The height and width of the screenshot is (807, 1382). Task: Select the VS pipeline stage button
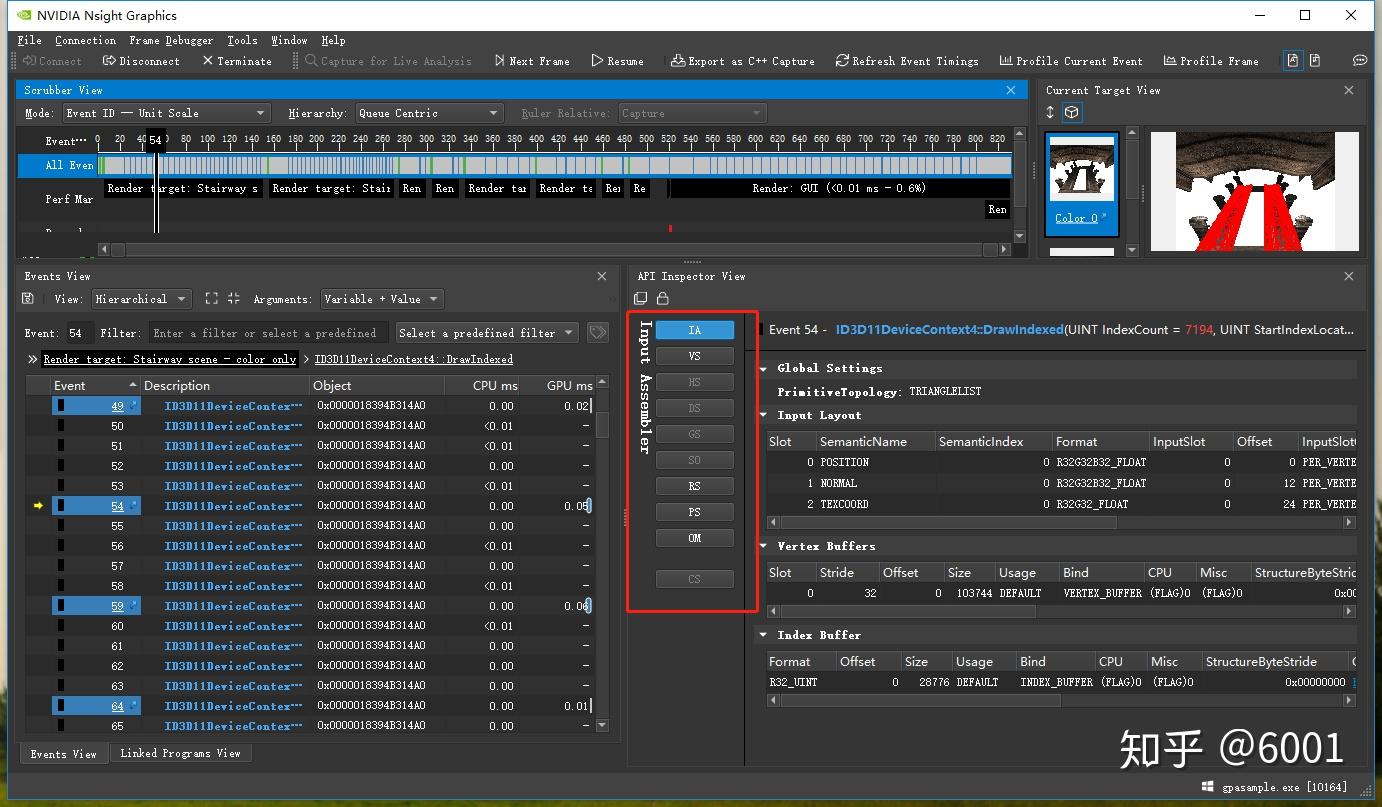coord(695,356)
